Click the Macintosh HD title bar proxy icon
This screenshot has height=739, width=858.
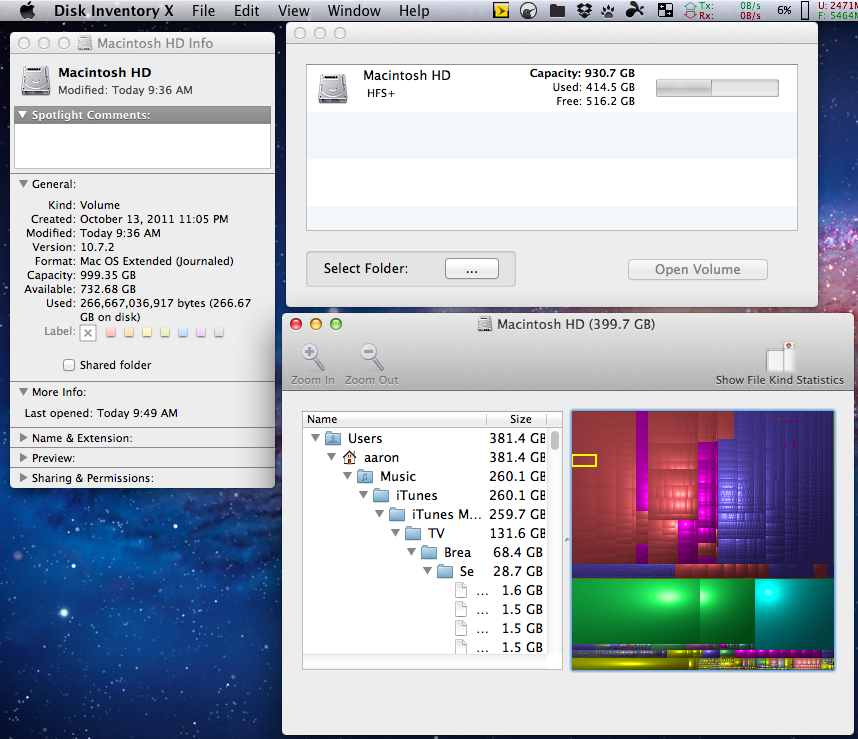pos(484,324)
